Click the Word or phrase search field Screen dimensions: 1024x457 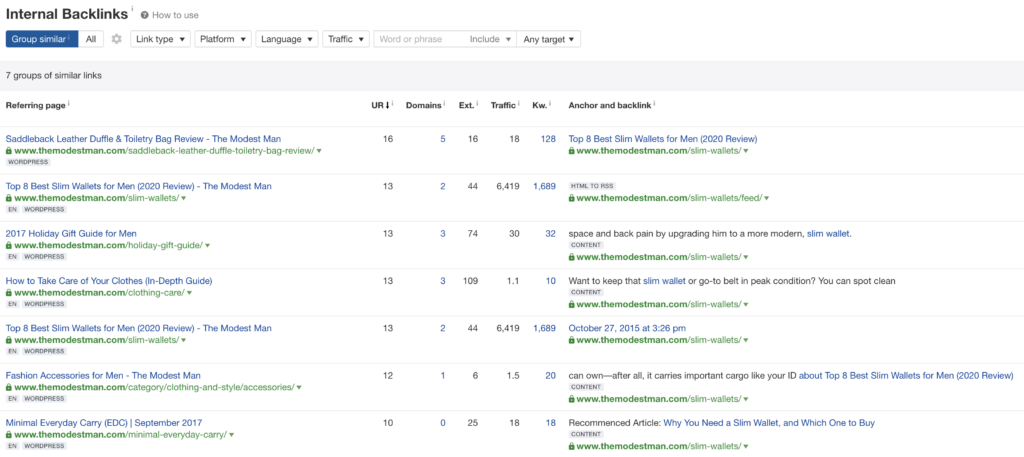[419, 39]
